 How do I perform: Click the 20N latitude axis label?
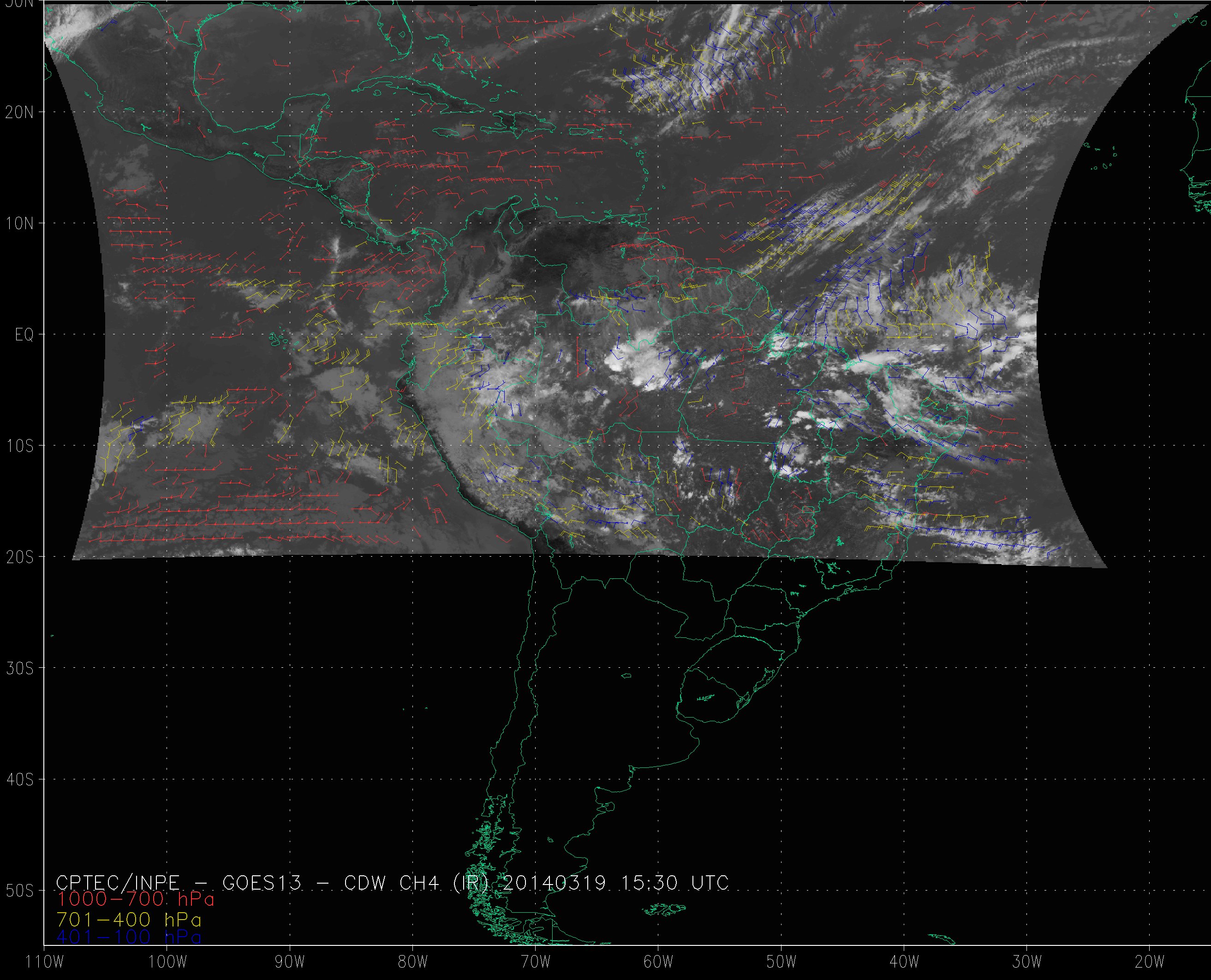[20, 113]
